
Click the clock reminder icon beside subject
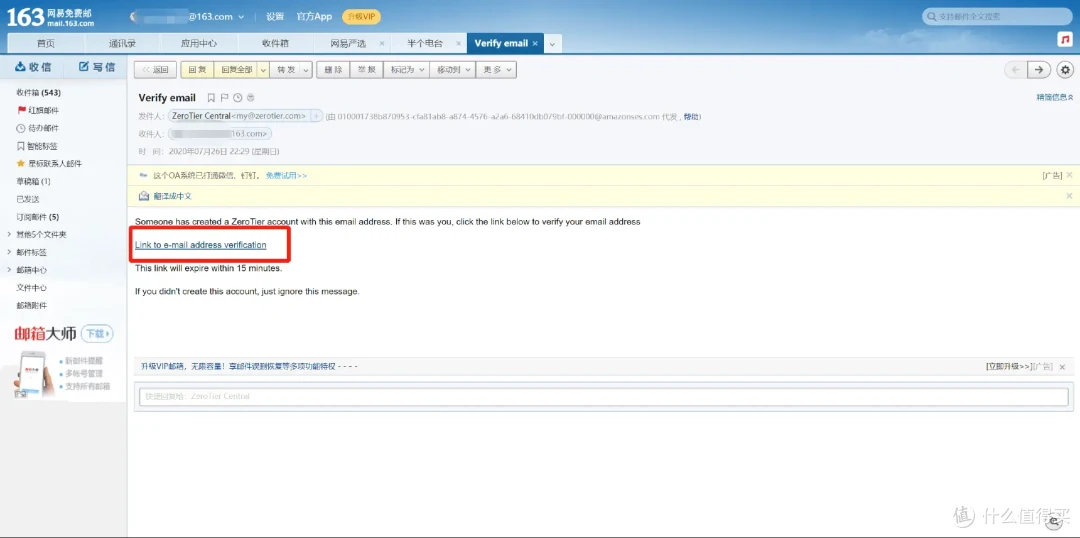pos(238,98)
